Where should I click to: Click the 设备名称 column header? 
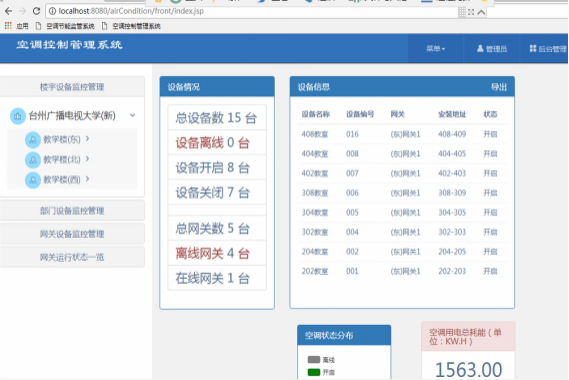pyautogui.click(x=315, y=114)
